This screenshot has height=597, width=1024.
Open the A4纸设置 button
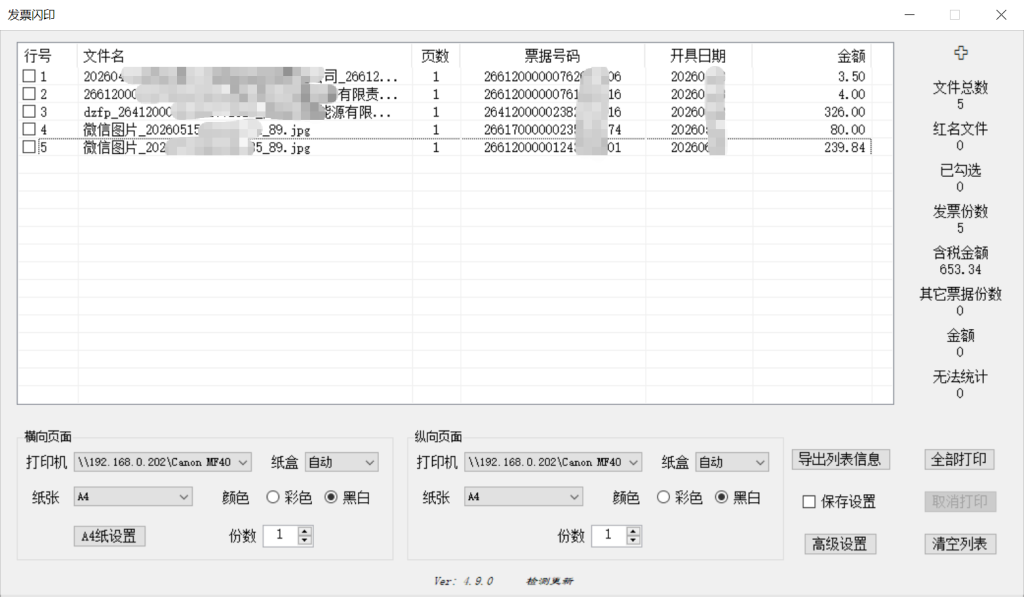tap(109, 536)
